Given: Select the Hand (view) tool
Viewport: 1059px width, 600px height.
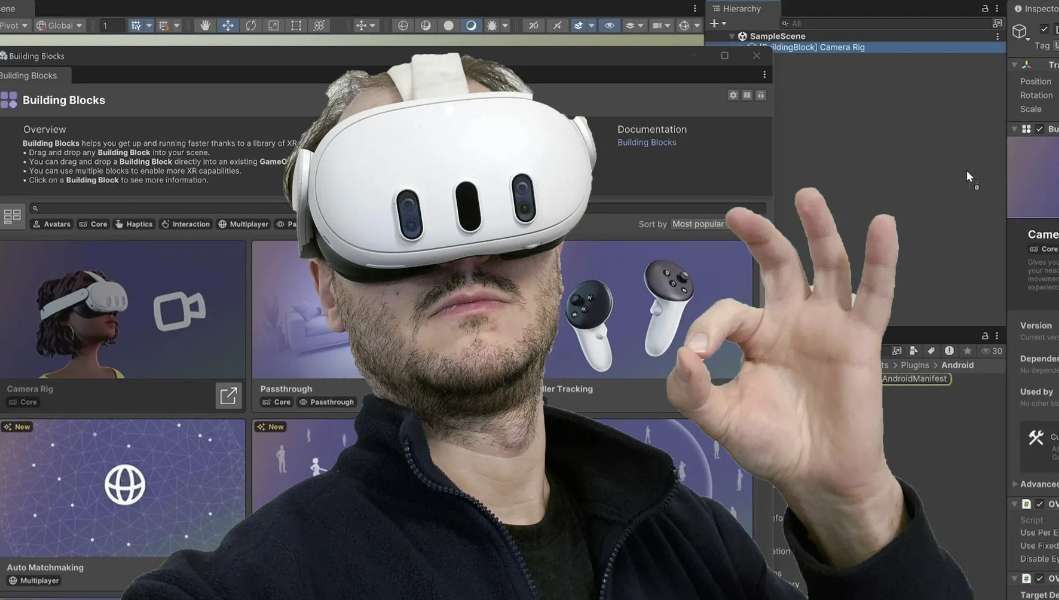Looking at the screenshot, I should [x=206, y=25].
